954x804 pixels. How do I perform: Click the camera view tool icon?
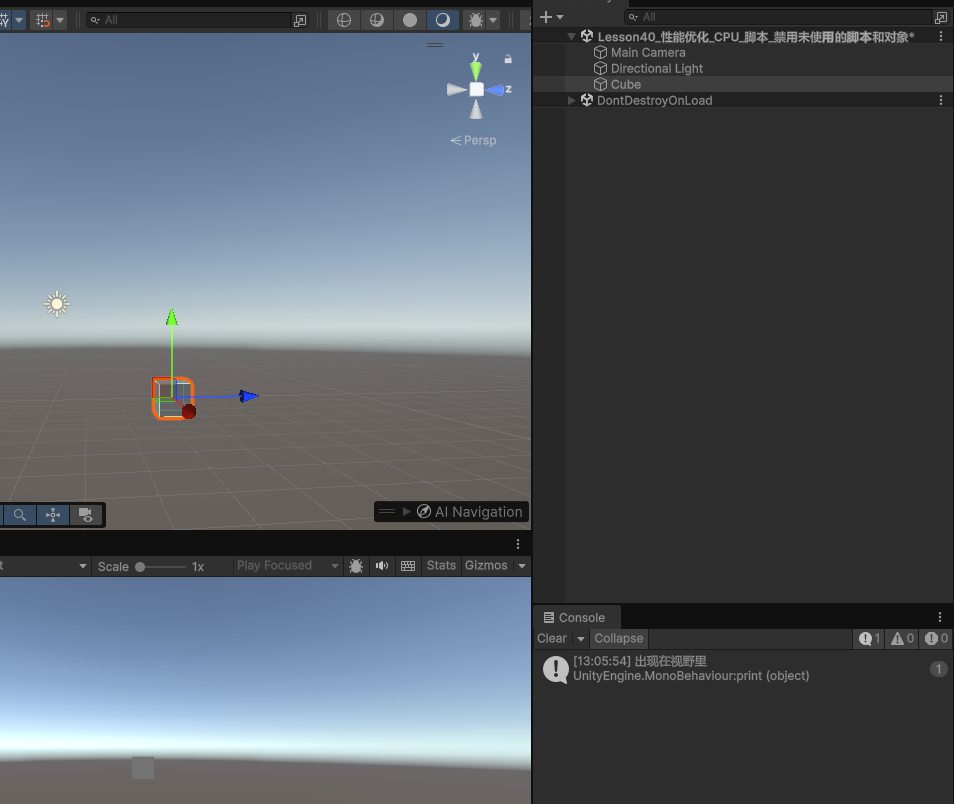tap(86, 515)
